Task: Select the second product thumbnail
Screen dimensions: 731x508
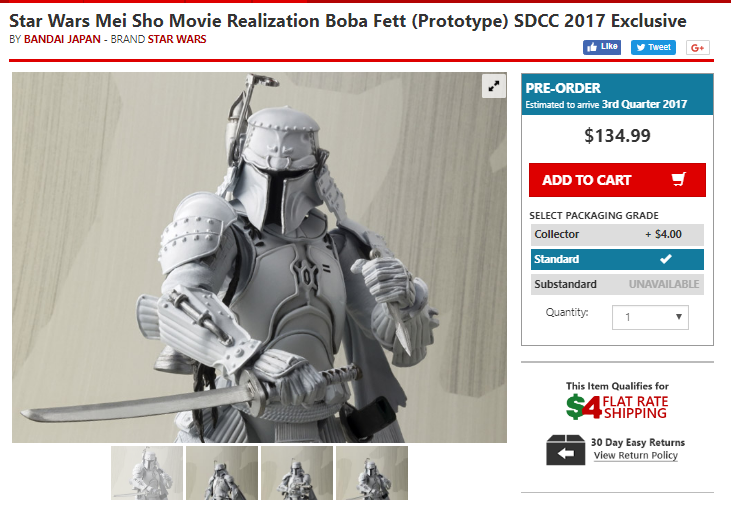Action: click(x=222, y=473)
